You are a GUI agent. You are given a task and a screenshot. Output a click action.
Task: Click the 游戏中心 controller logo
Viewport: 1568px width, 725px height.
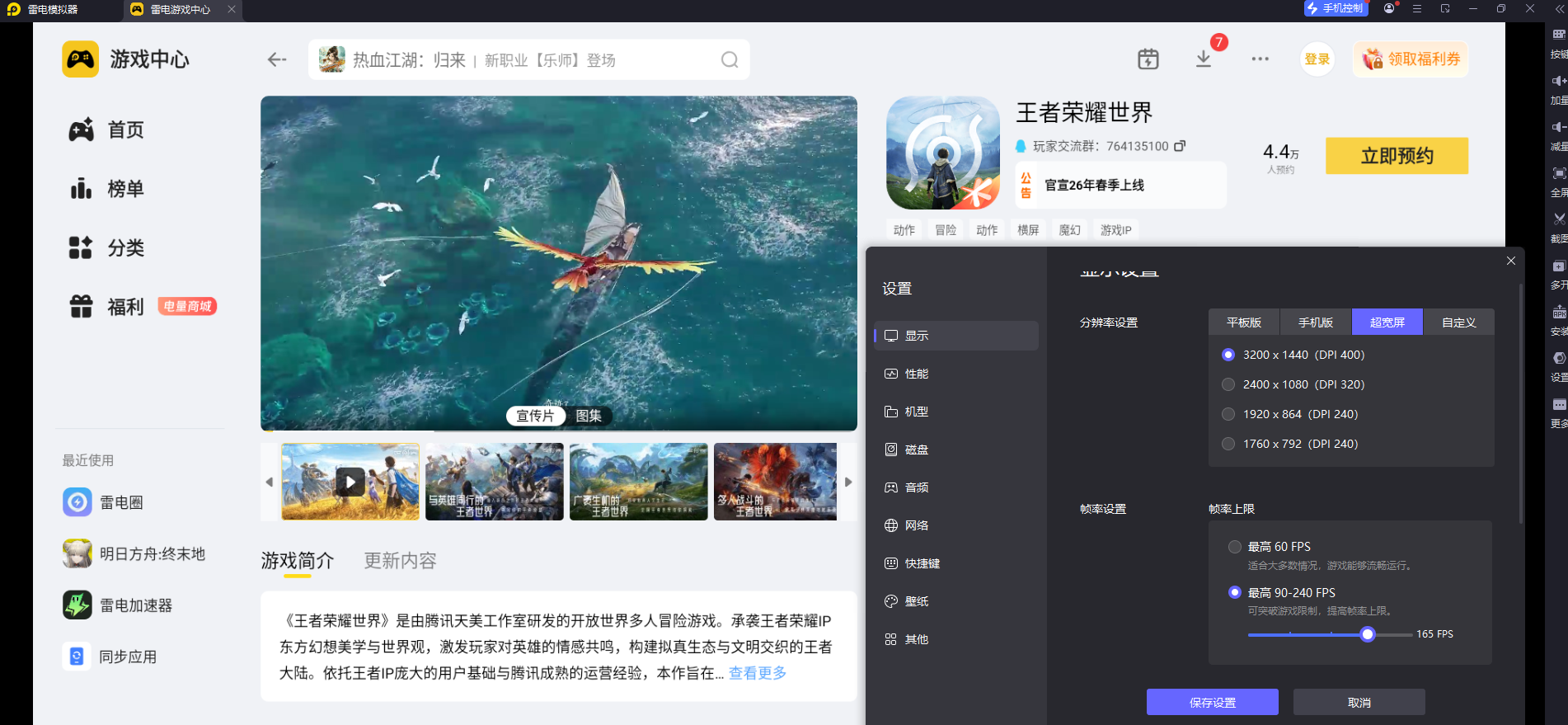(80, 59)
